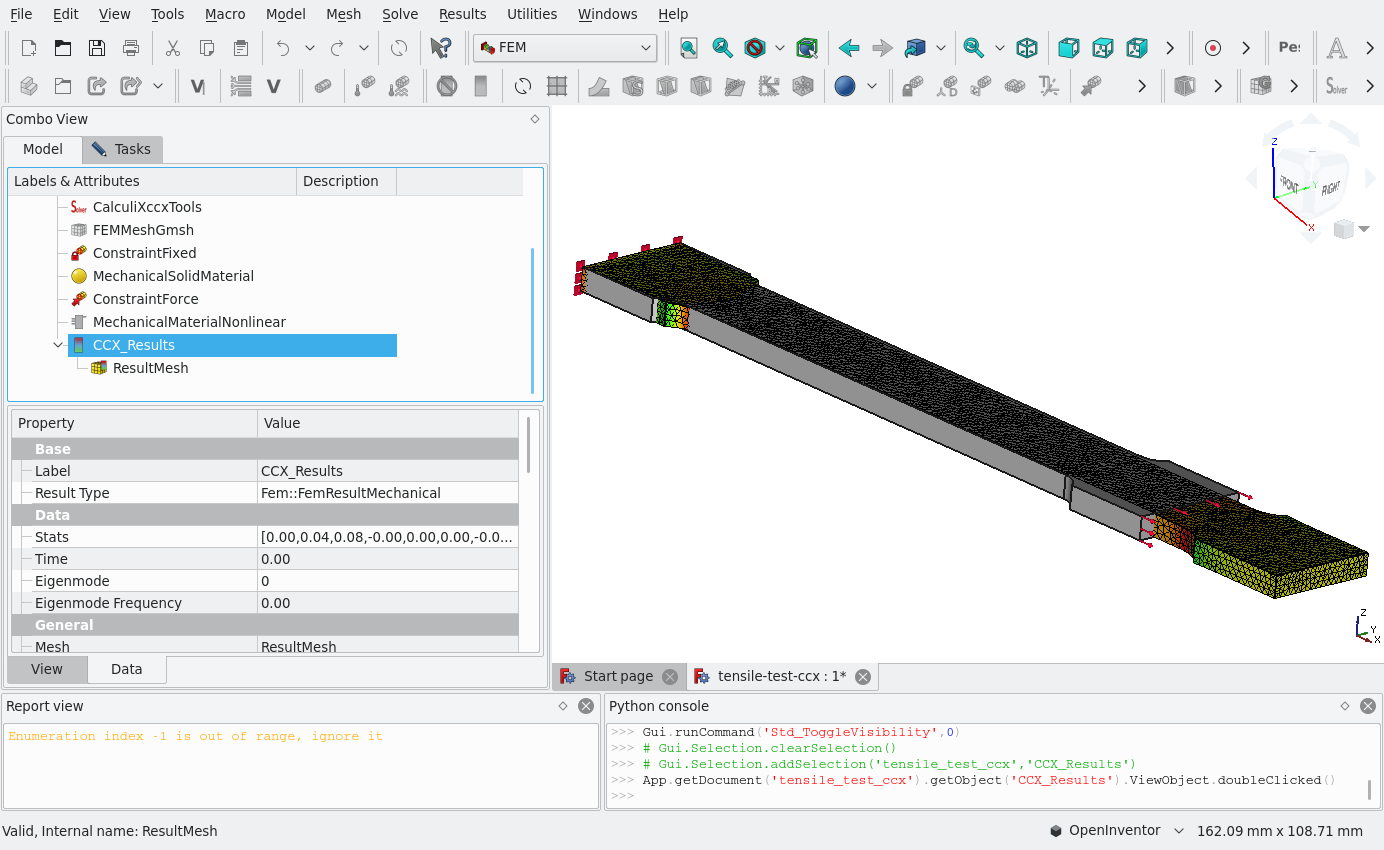Viewport: 1384px width, 850px height.
Task: Switch to the Tasks tab
Action: 122,149
